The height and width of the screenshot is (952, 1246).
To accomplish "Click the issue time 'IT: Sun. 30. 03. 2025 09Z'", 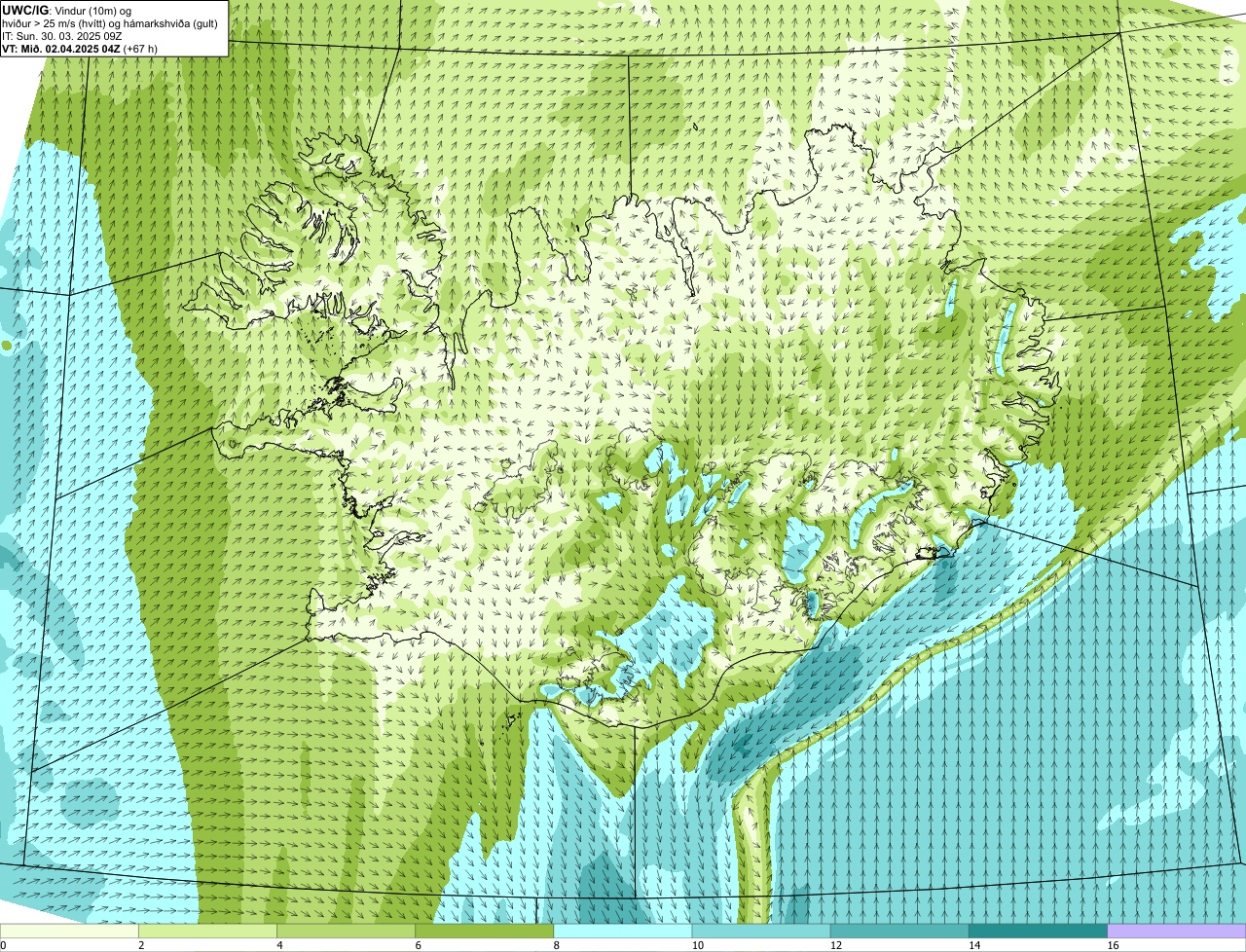I will tap(62, 35).
